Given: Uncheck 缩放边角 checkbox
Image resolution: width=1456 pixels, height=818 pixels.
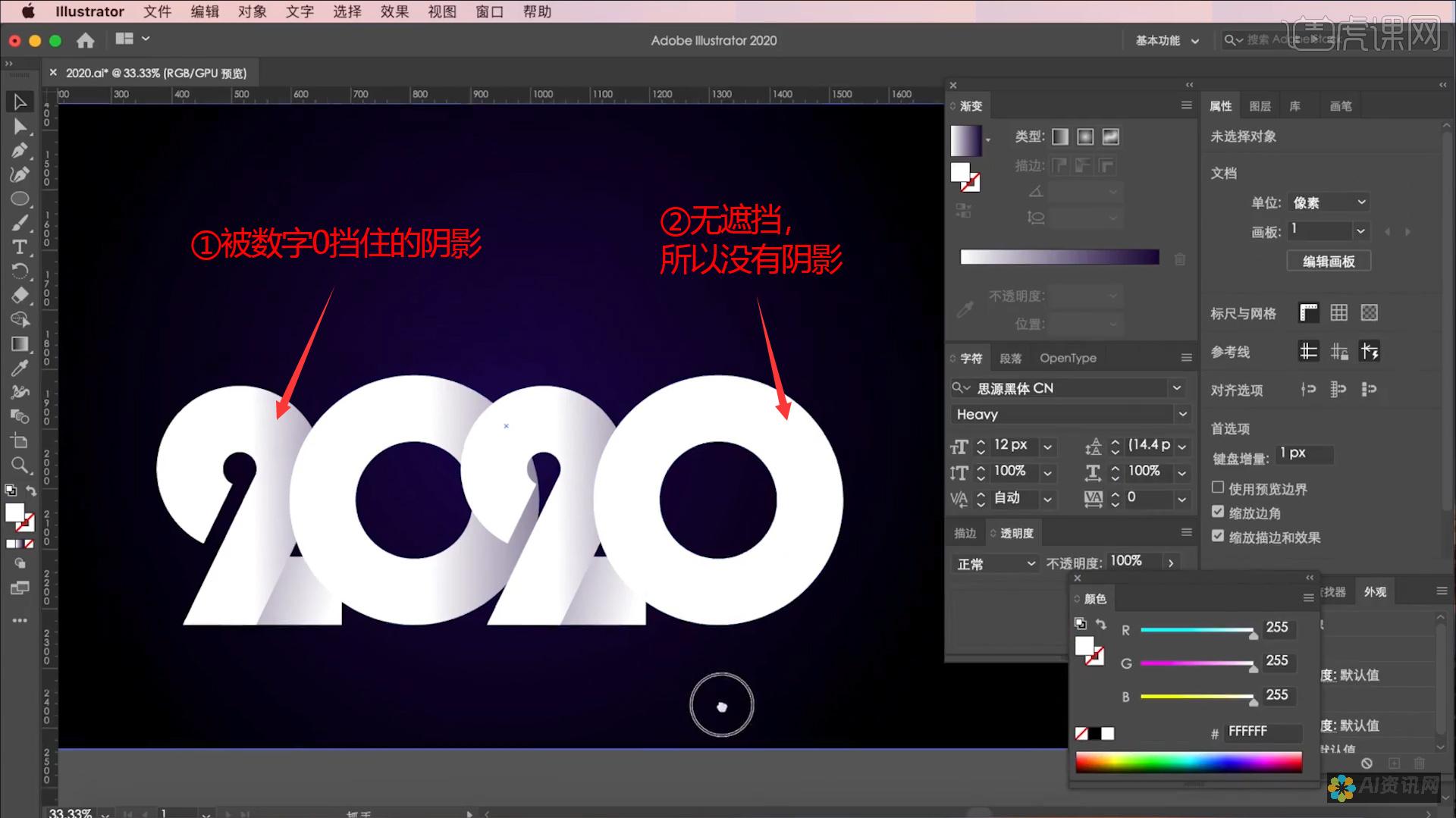Looking at the screenshot, I should pyautogui.click(x=1218, y=512).
